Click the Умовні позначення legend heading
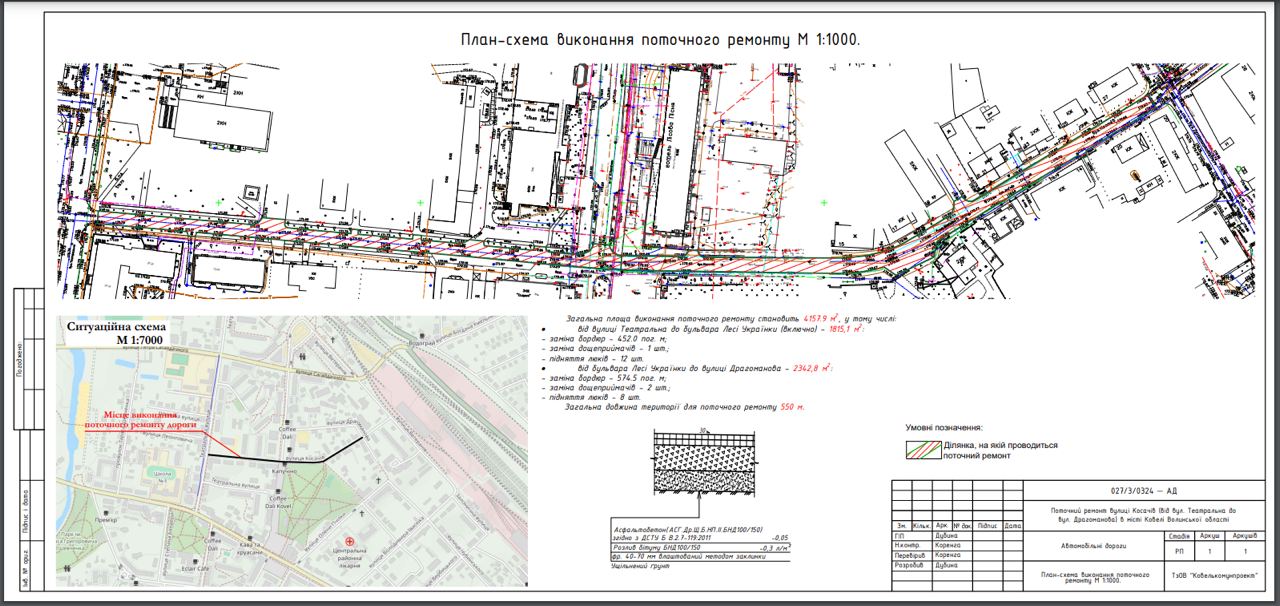Viewport: 1280px width, 606px height. tap(944, 427)
